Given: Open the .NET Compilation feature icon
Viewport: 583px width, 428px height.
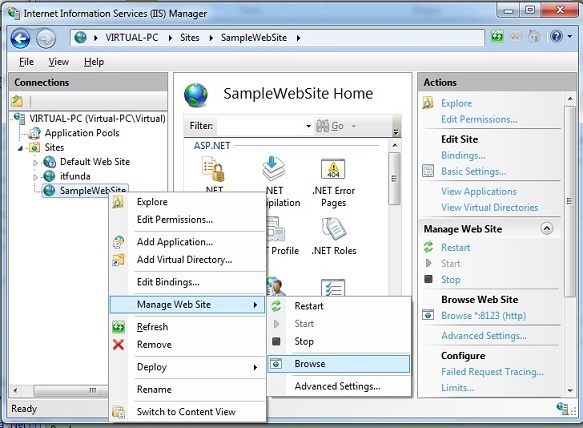Looking at the screenshot, I should [273, 169].
